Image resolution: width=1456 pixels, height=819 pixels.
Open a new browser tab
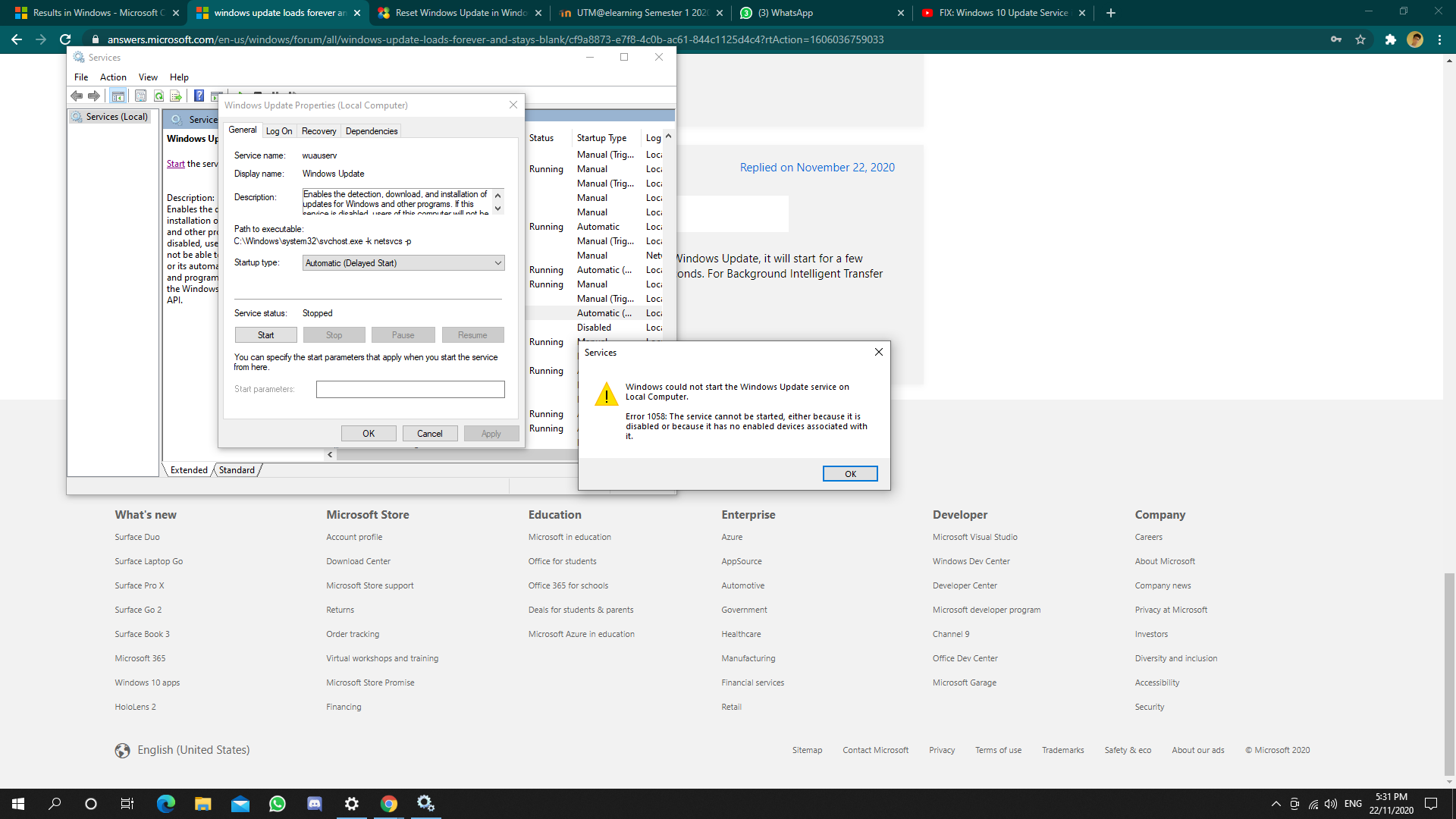coord(1111,13)
